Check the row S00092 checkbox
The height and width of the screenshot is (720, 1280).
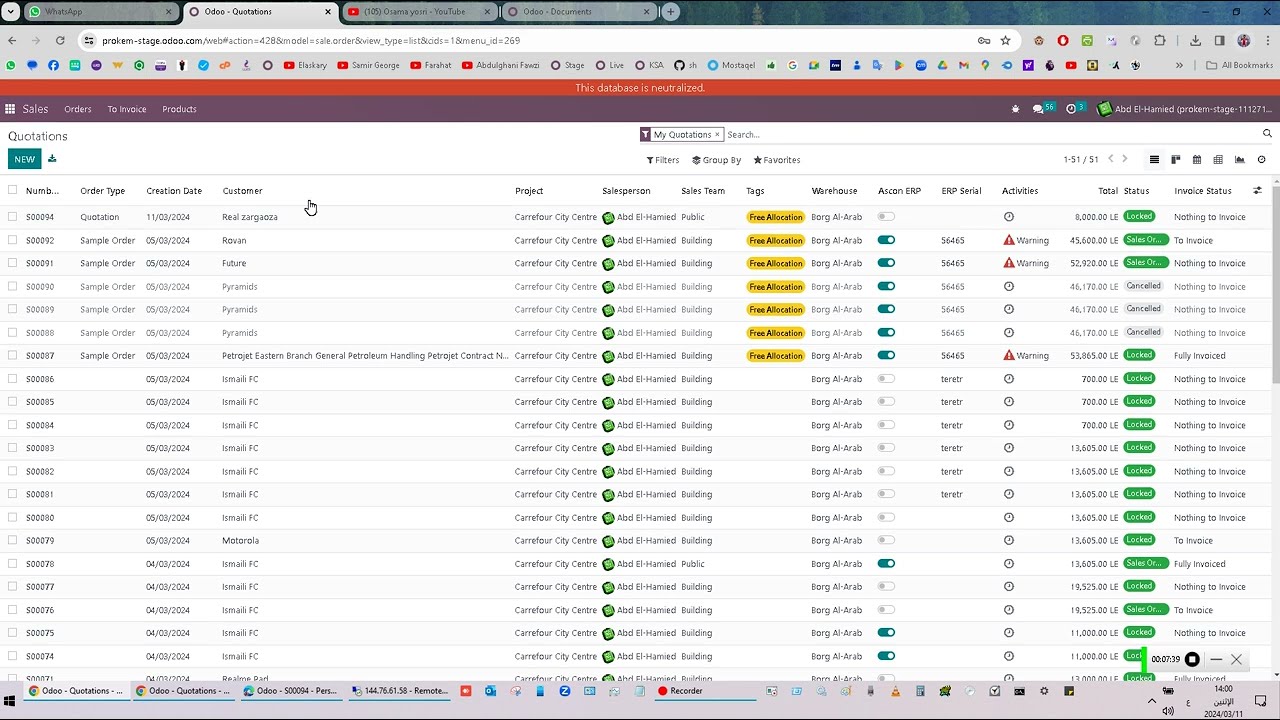point(12,240)
